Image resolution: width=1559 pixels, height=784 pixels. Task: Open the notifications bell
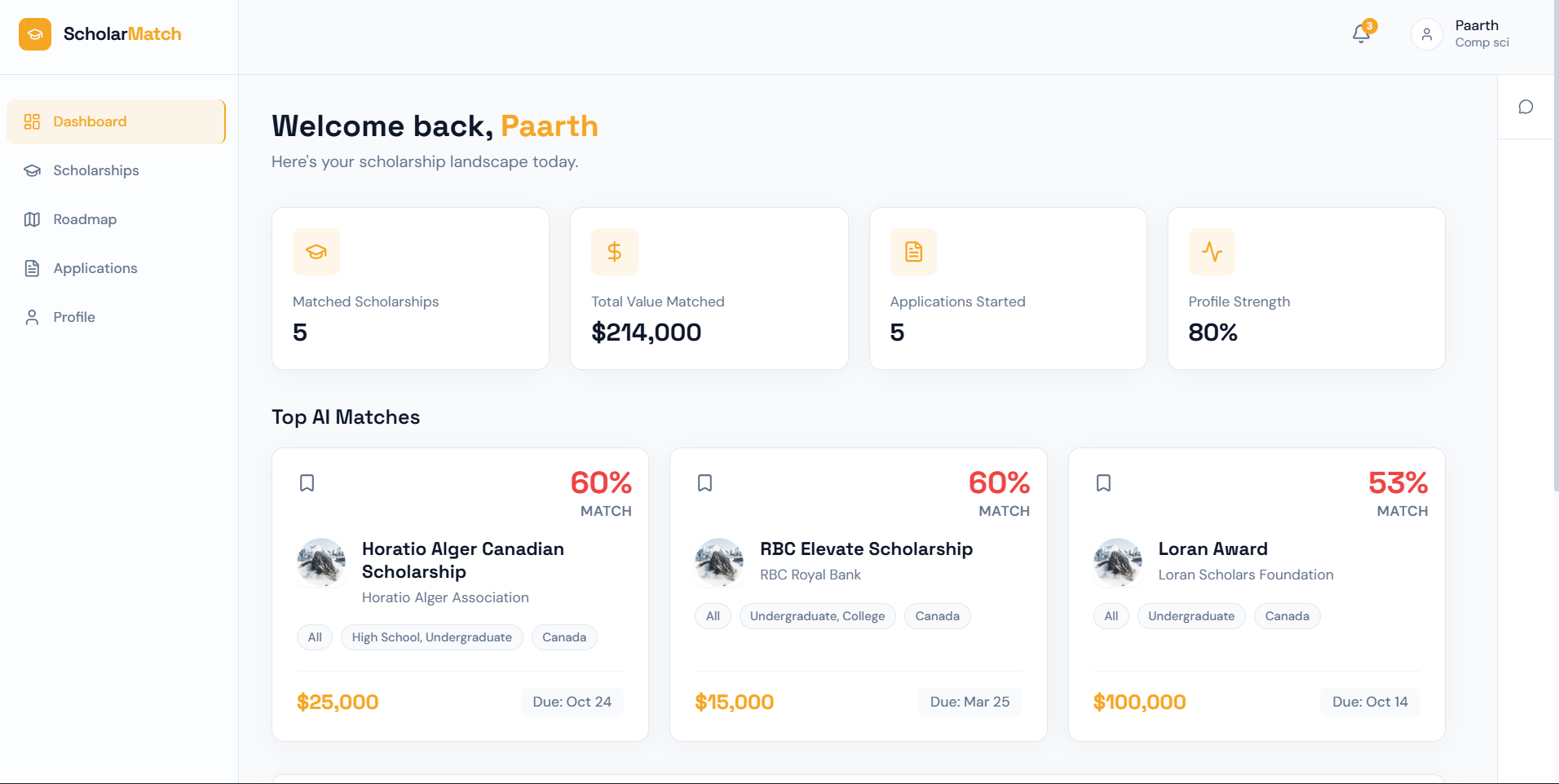coord(1361,33)
